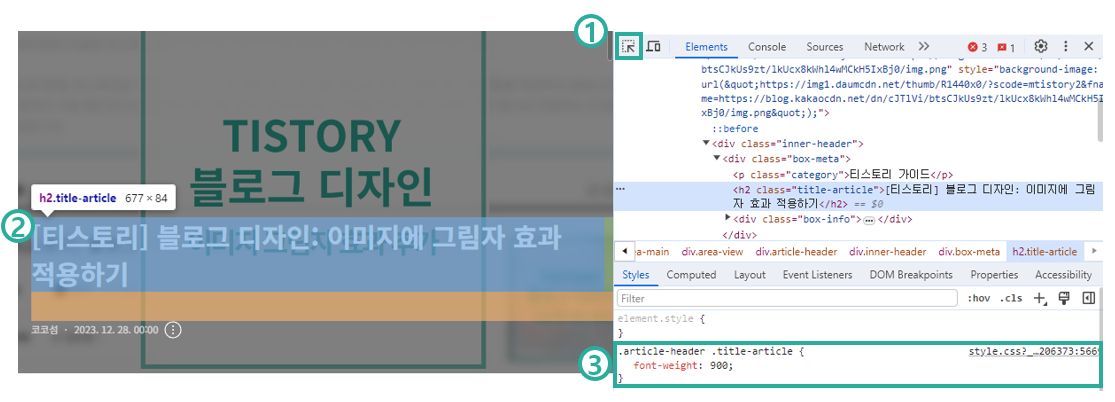This screenshot has height=402, width=1115.
Task: Select div.article-header breadcrumb
Action: point(796,252)
